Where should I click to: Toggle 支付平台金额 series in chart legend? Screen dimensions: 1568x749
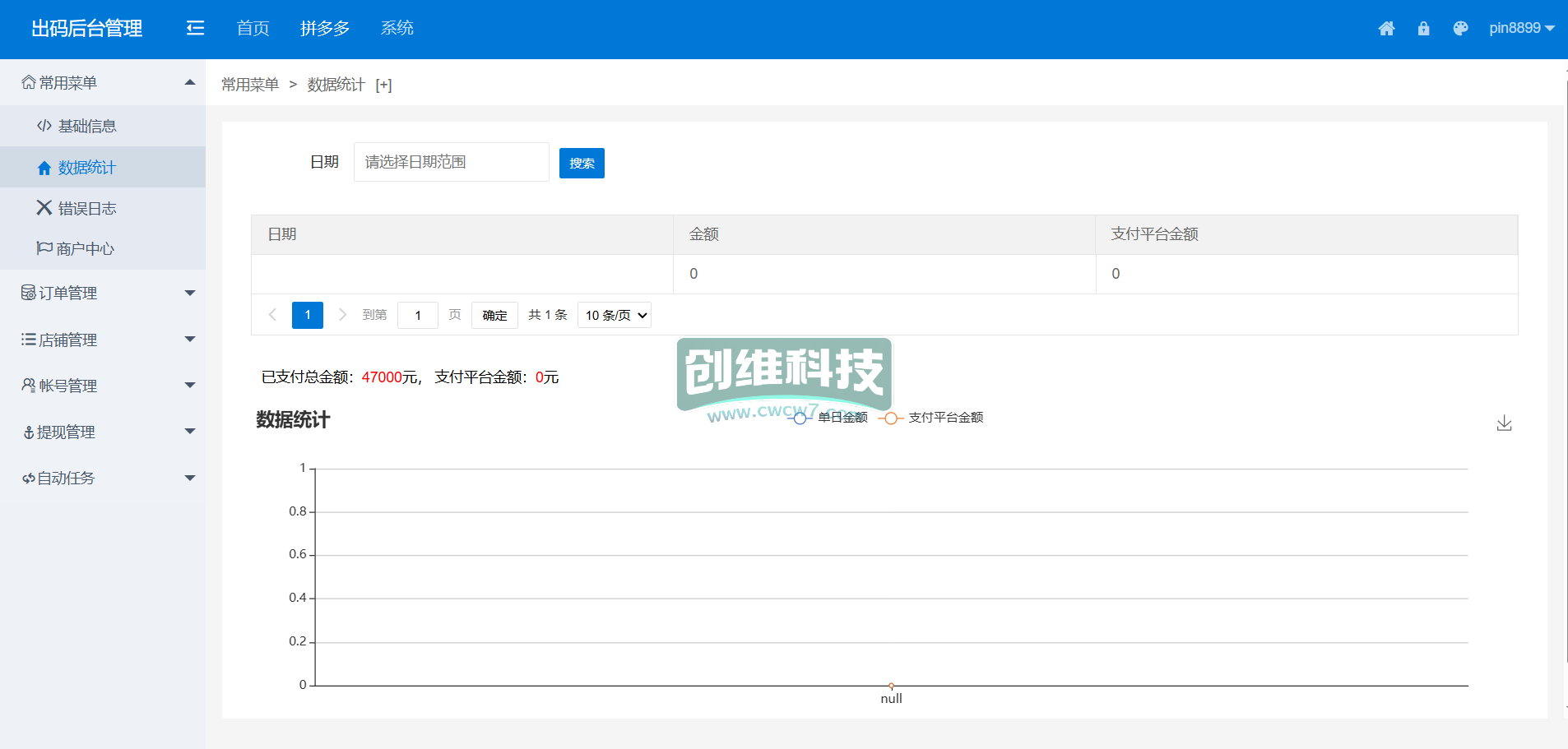(931, 418)
